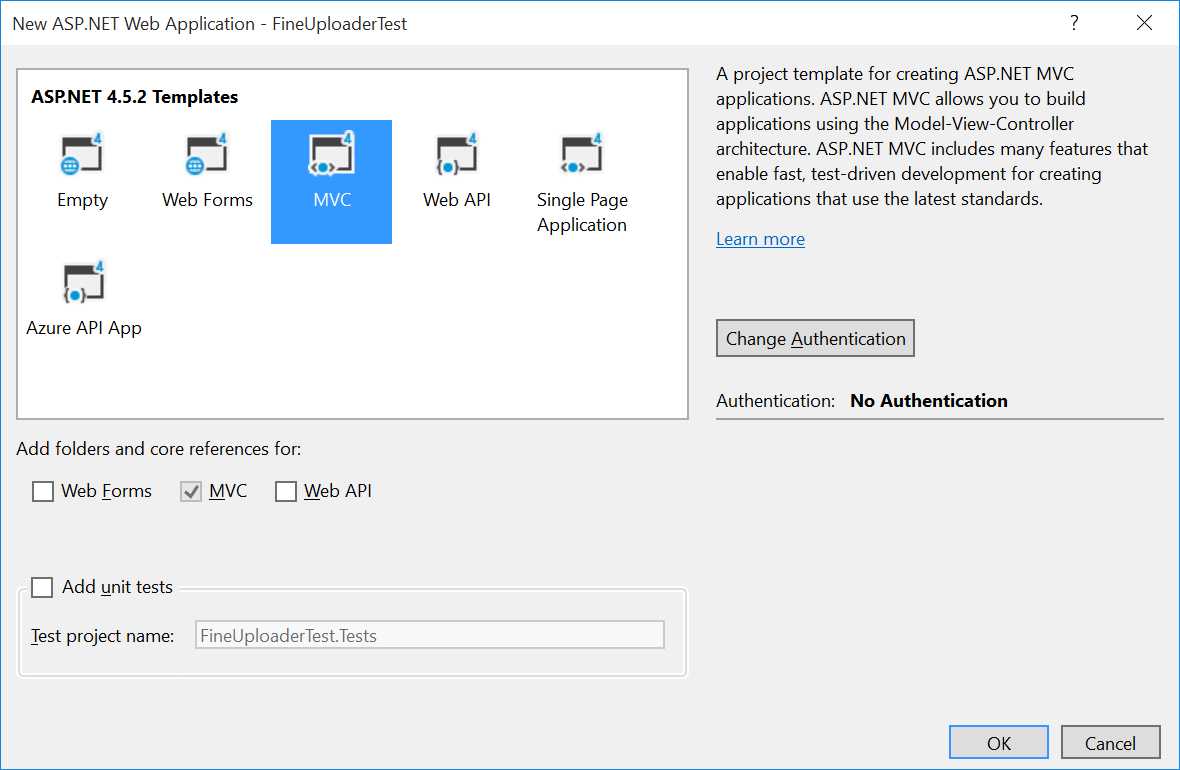Screen dimensions: 1180x770
Task: Pick the Web API template icon
Action: (x=456, y=154)
